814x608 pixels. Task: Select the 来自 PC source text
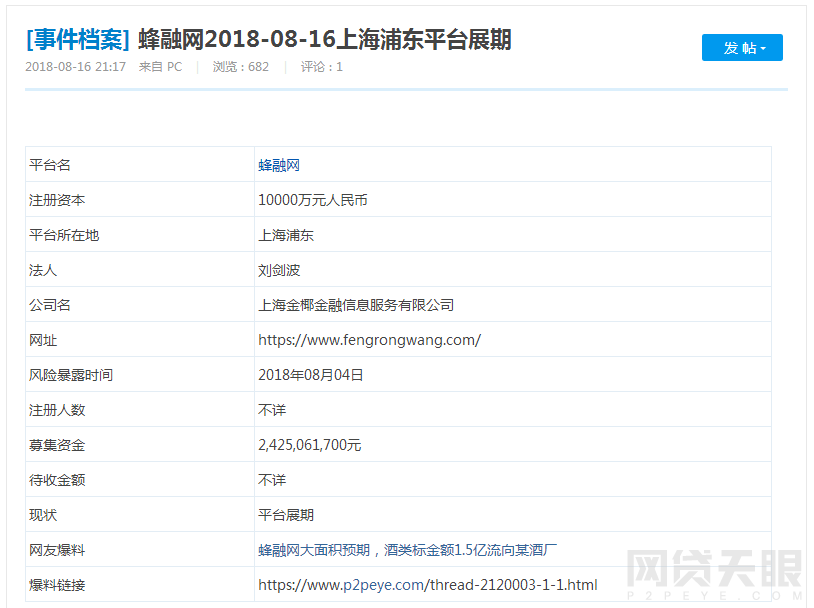tap(160, 66)
